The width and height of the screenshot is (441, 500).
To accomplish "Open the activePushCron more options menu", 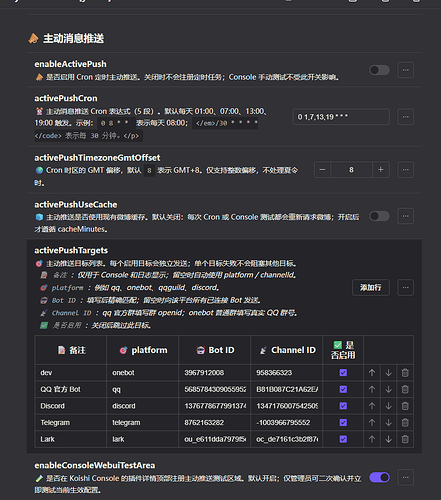I will coord(406,117).
